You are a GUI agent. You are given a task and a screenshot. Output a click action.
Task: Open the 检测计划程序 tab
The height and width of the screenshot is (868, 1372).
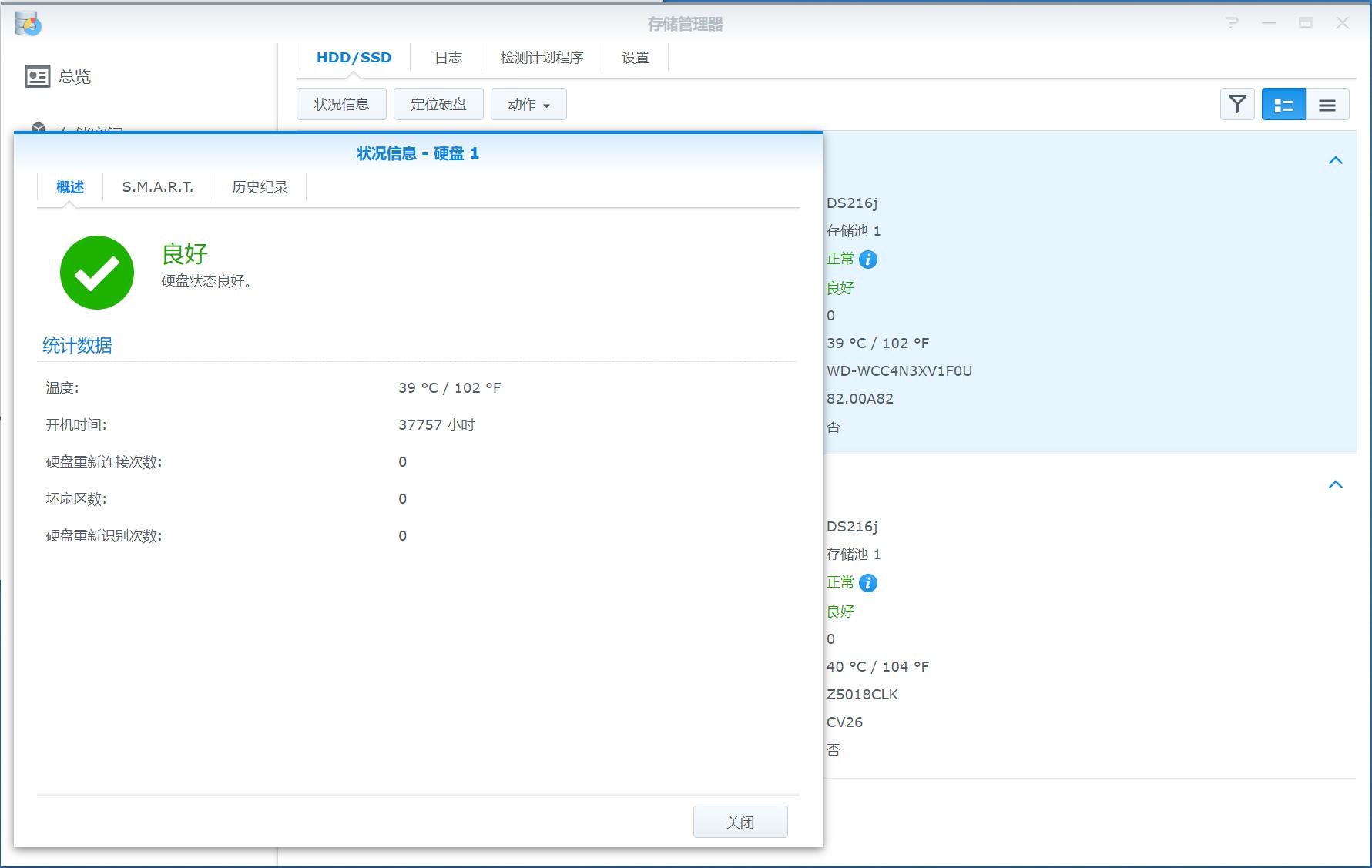542,56
